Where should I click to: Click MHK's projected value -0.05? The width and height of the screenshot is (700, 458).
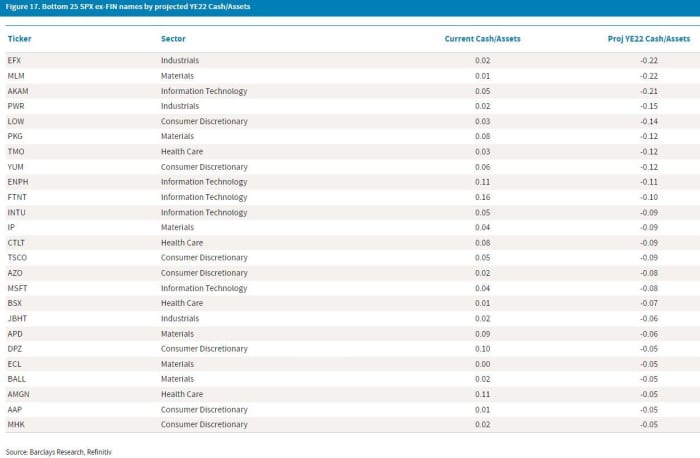(649, 425)
